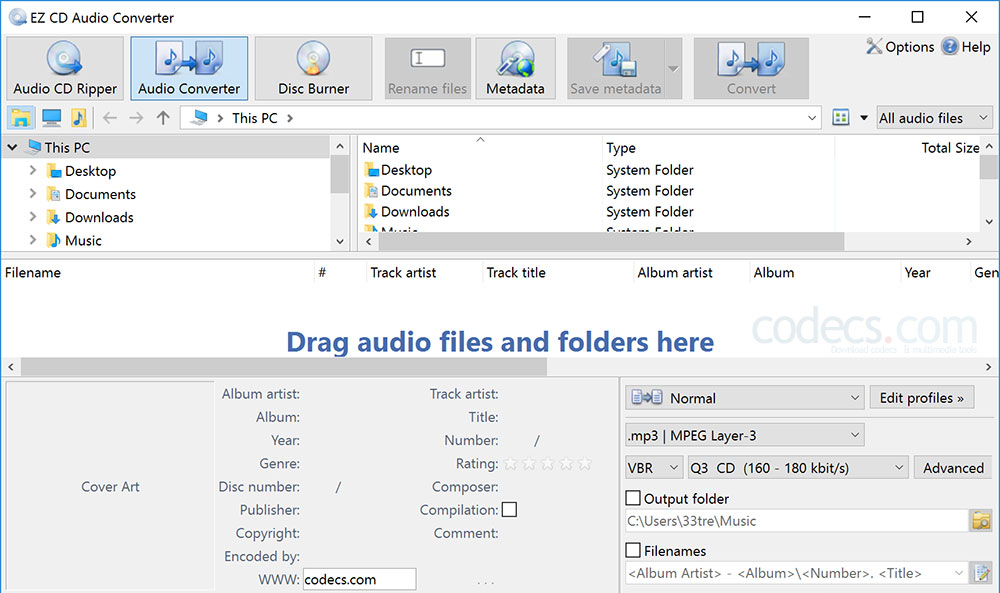Expand the Downloads tree node

33,217
